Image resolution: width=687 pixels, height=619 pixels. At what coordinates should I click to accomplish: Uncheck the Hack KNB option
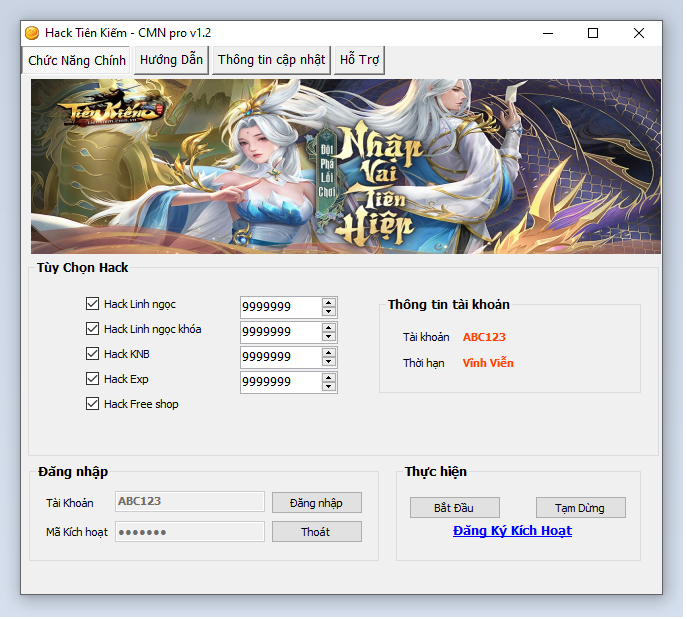pyautogui.click(x=93, y=354)
